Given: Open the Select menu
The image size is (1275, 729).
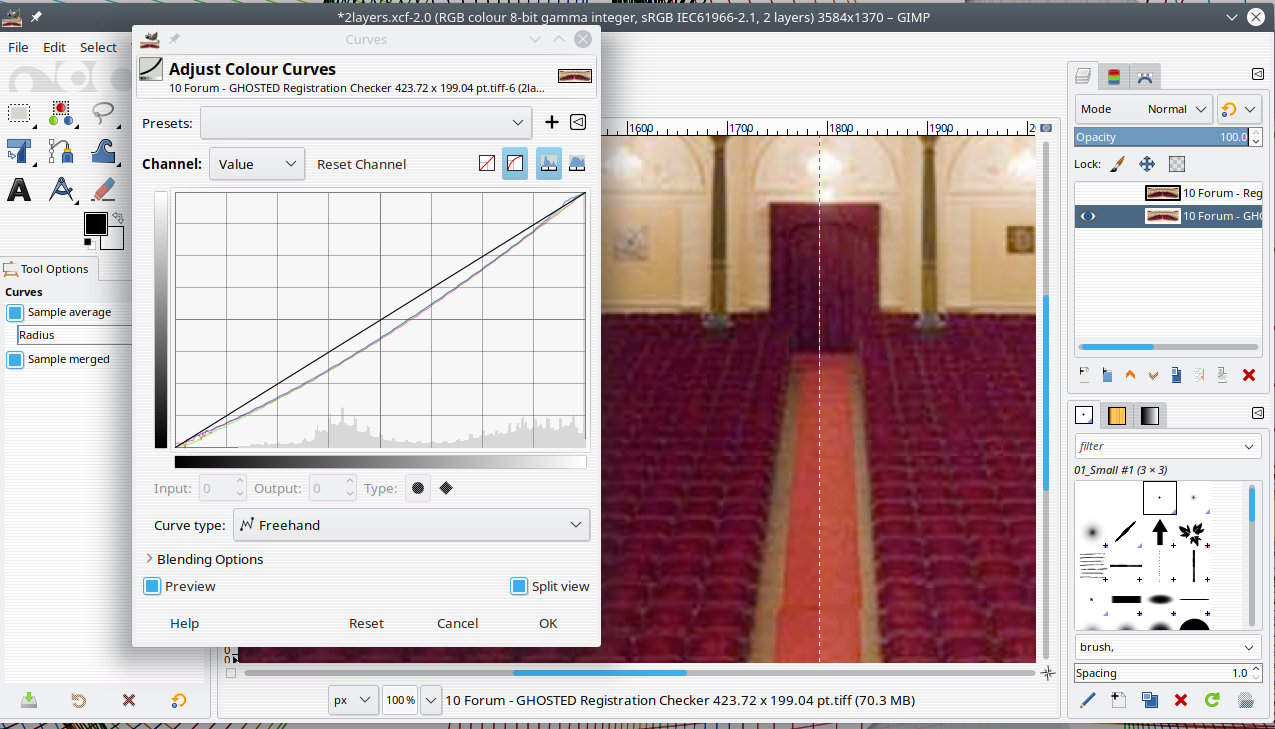Looking at the screenshot, I should coord(98,47).
